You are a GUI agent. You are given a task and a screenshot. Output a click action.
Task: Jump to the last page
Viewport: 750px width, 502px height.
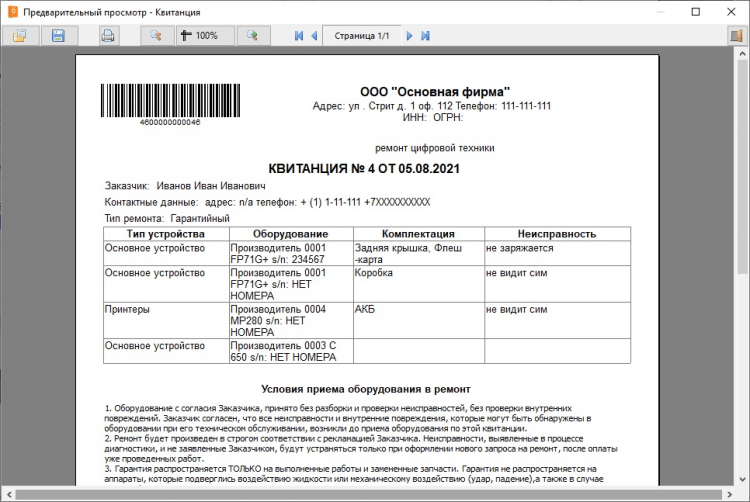[x=425, y=36]
